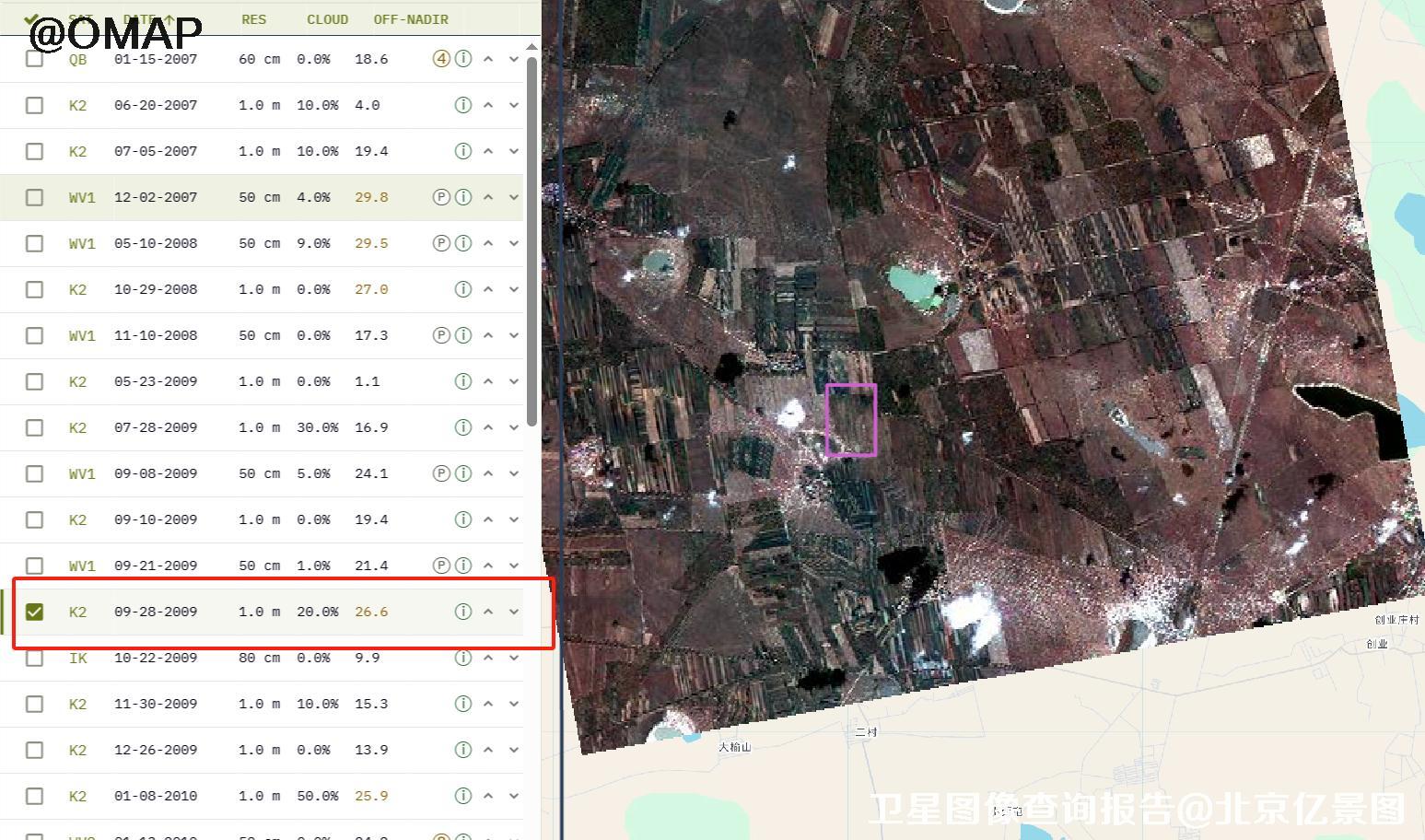Check the QB 01-15-2007 image checkbox
Viewport: 1425px width, 840px height.
(x=34, y=59)
